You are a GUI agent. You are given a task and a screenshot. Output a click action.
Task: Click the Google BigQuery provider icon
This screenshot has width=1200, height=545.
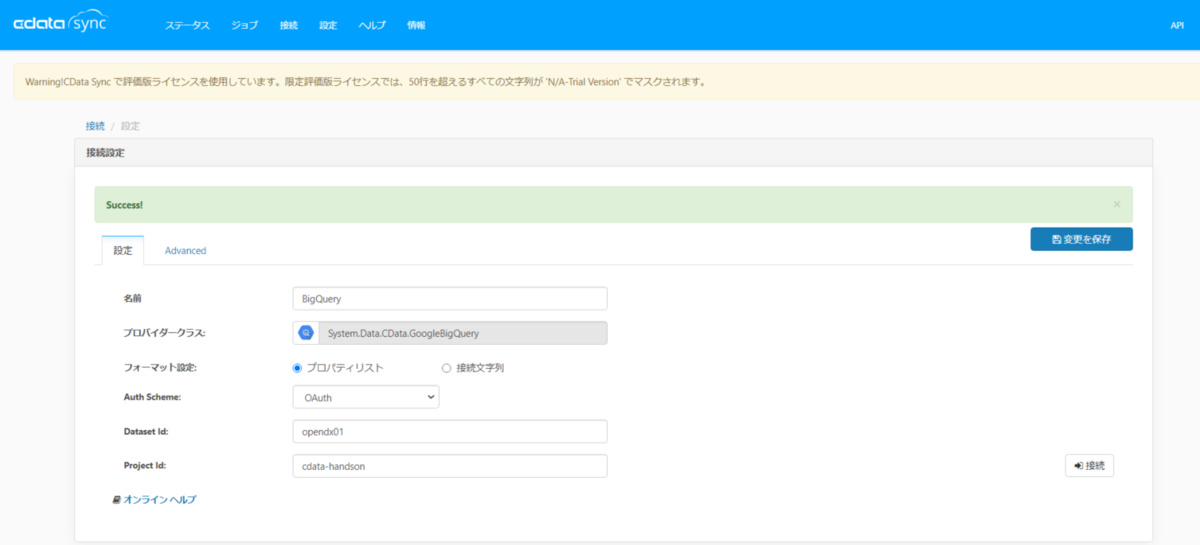point(306,333)
